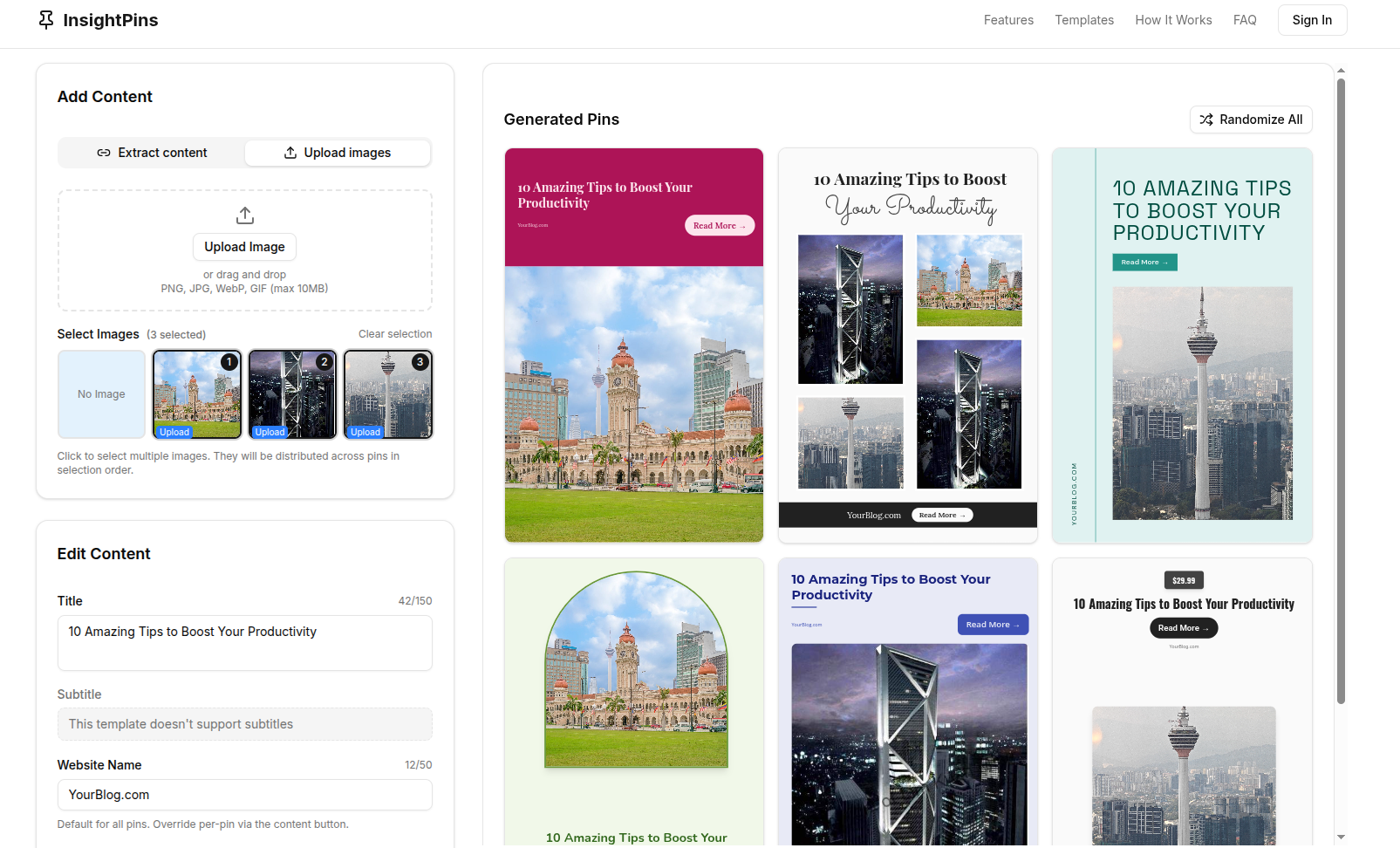Click the vertical scrollbar of Generated Pins

[x=1341, y=391]
